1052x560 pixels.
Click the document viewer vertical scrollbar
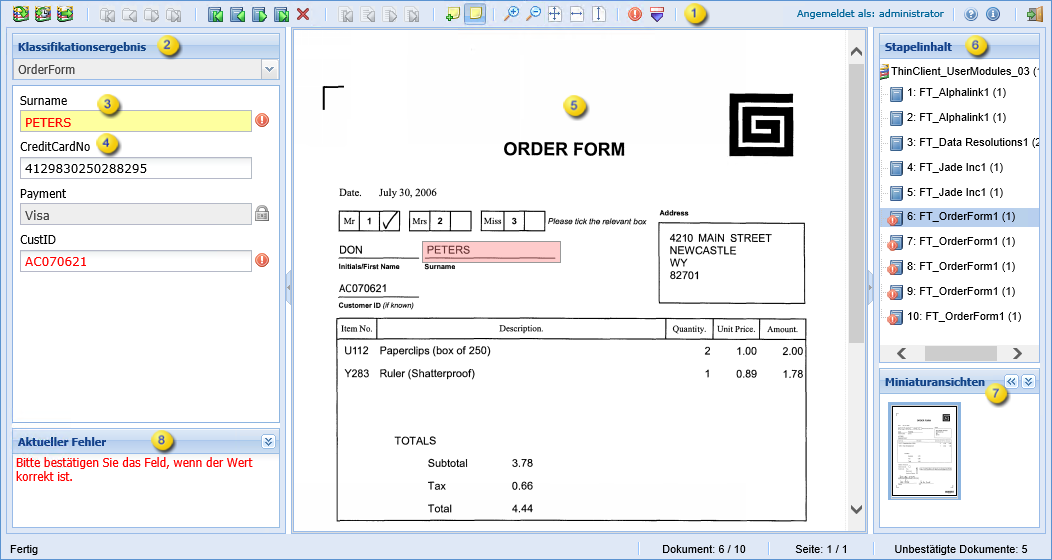(x=856, y=200)
